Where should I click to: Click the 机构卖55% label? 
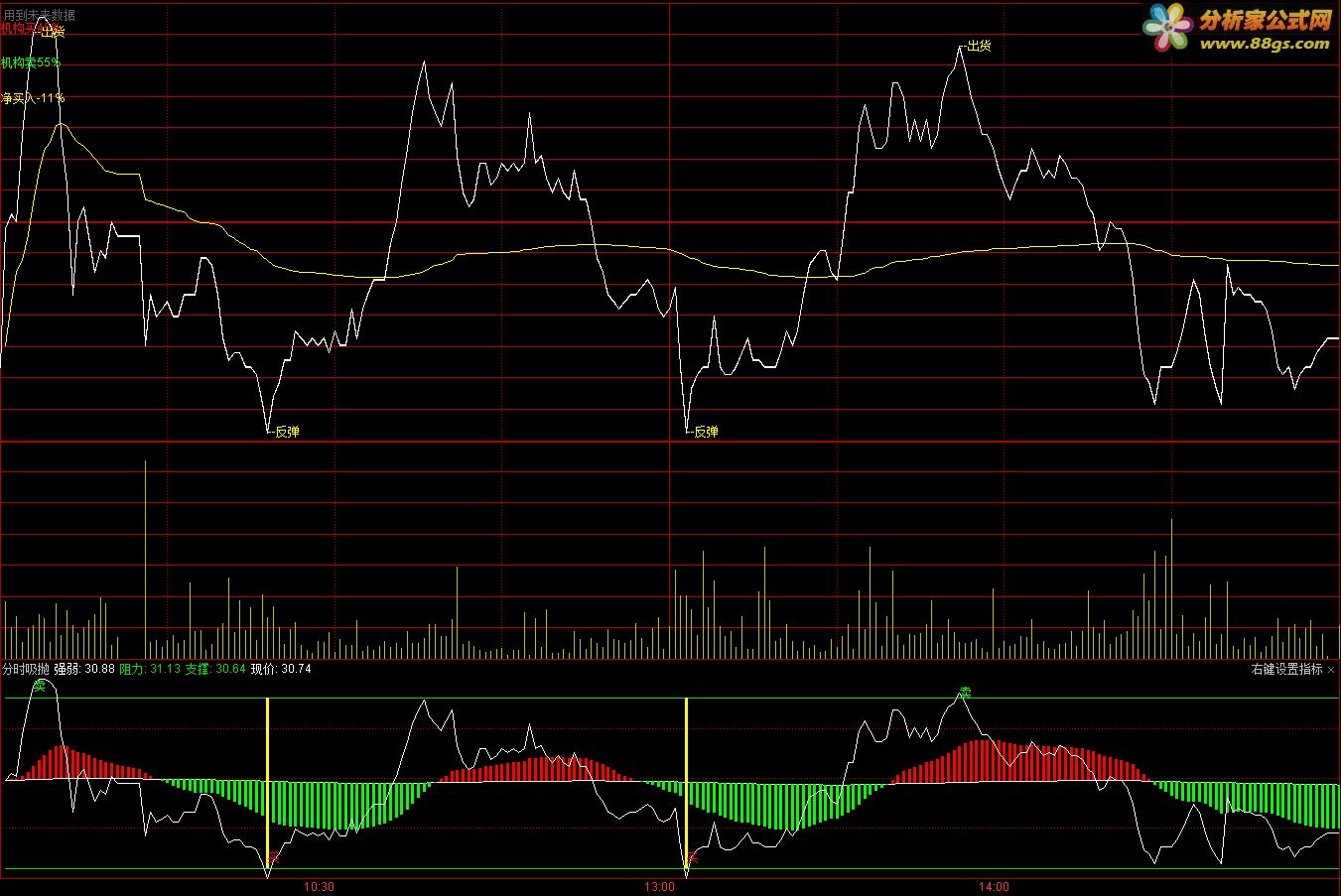(31, 63)
